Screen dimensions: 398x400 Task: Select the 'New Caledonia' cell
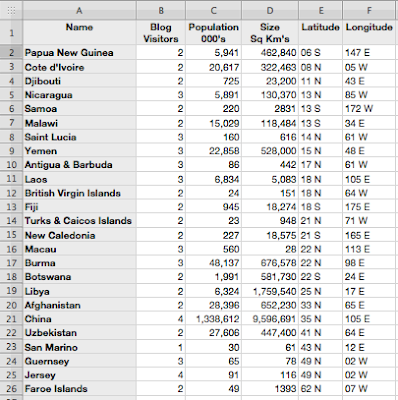[79, 235]
